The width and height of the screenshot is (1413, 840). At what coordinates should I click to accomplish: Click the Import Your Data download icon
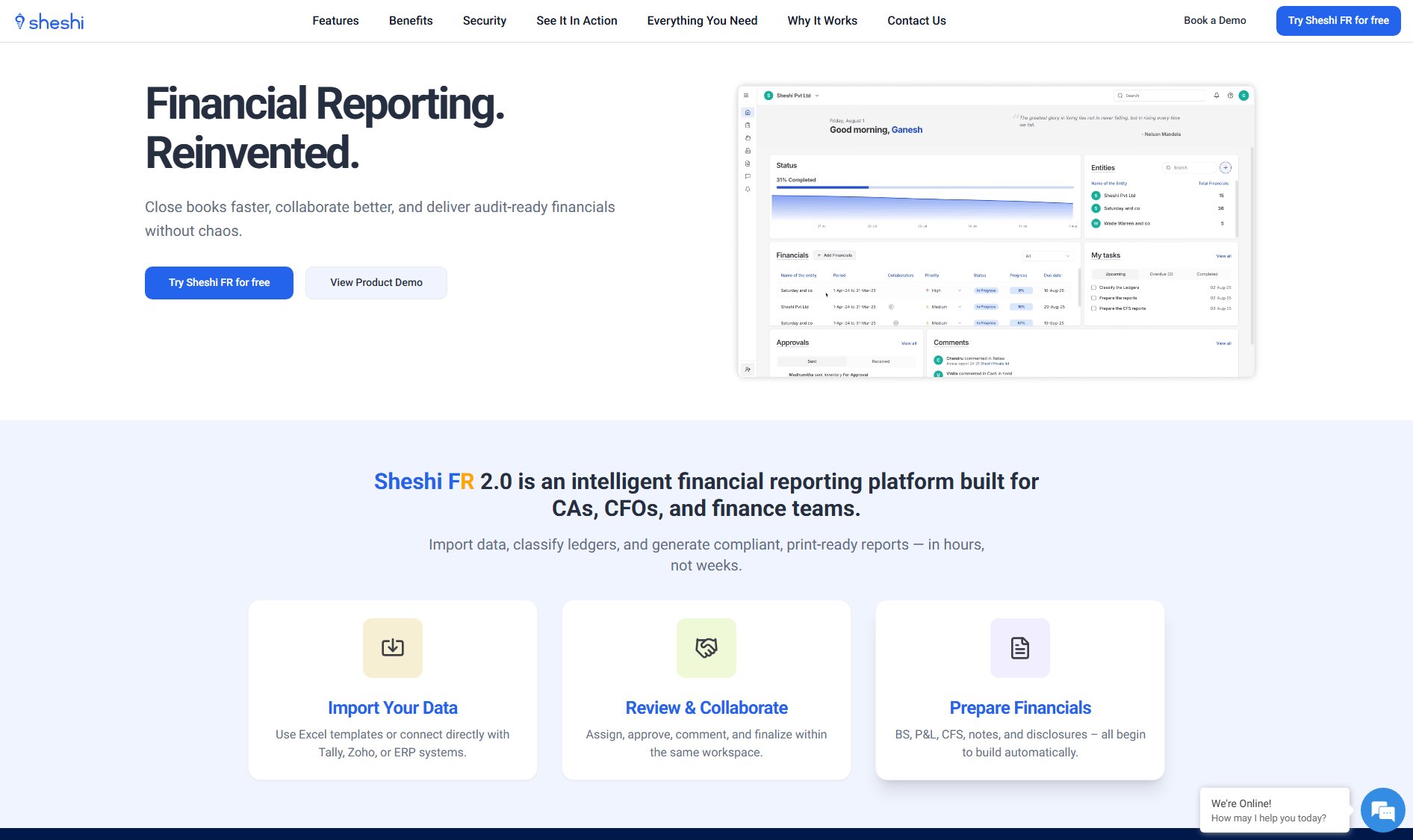tap(393, 647)
